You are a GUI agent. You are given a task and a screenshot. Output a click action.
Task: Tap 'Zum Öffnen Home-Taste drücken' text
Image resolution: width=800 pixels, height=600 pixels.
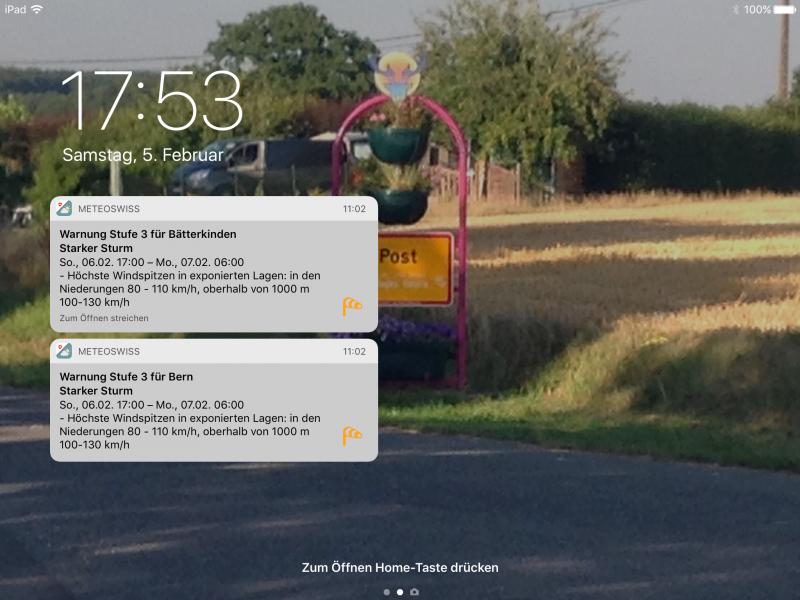400,567
